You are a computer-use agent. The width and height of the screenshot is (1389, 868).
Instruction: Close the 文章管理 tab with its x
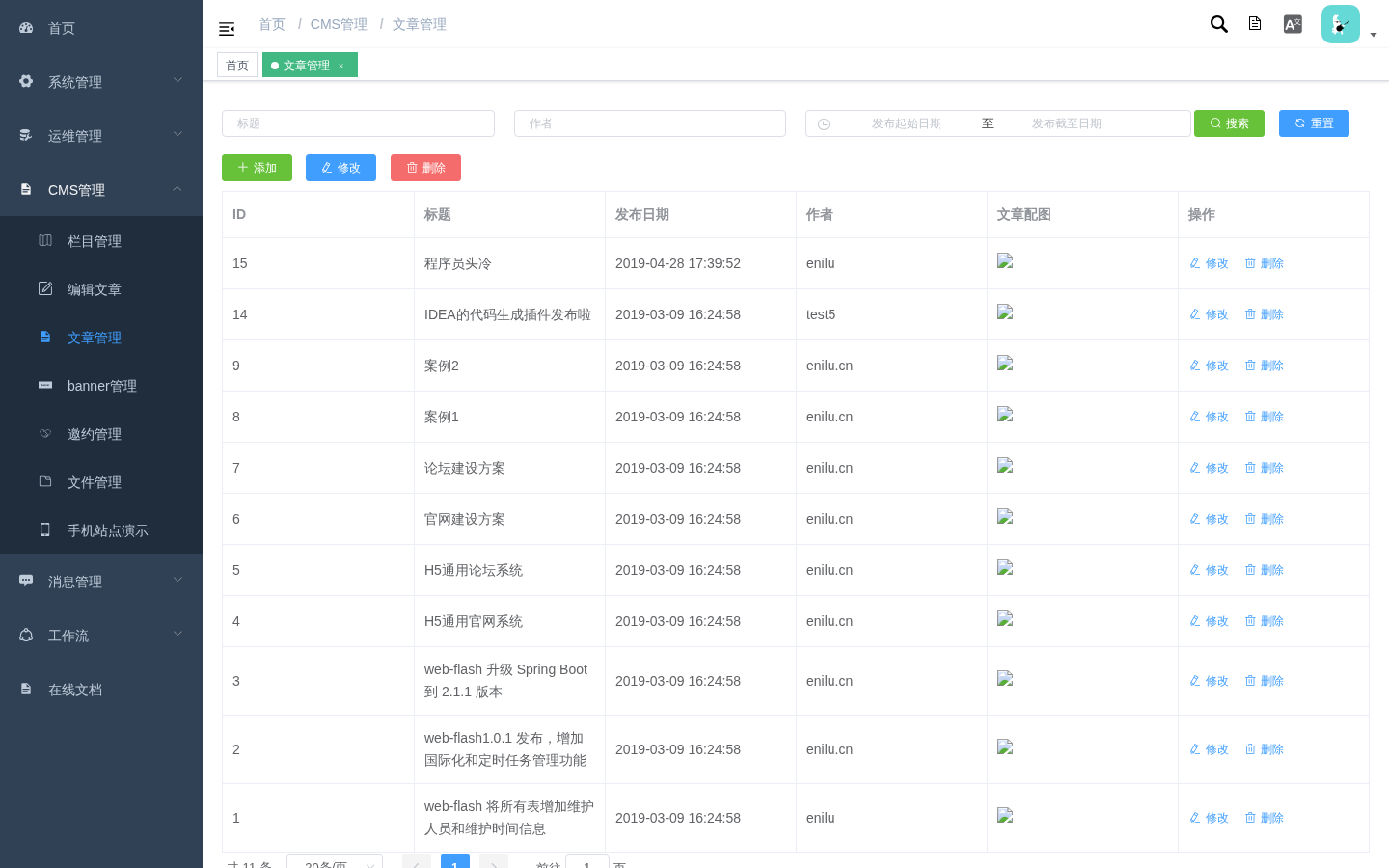point(340,66)
